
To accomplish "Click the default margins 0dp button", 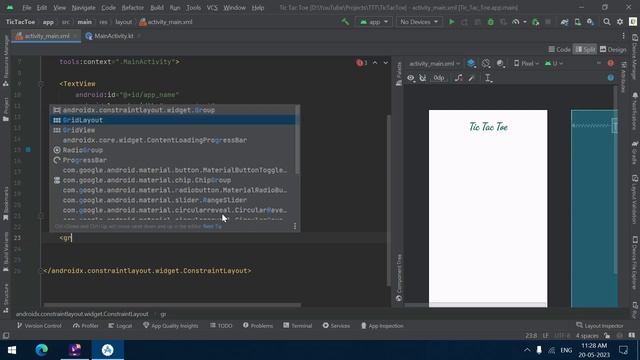I will 439,78.
